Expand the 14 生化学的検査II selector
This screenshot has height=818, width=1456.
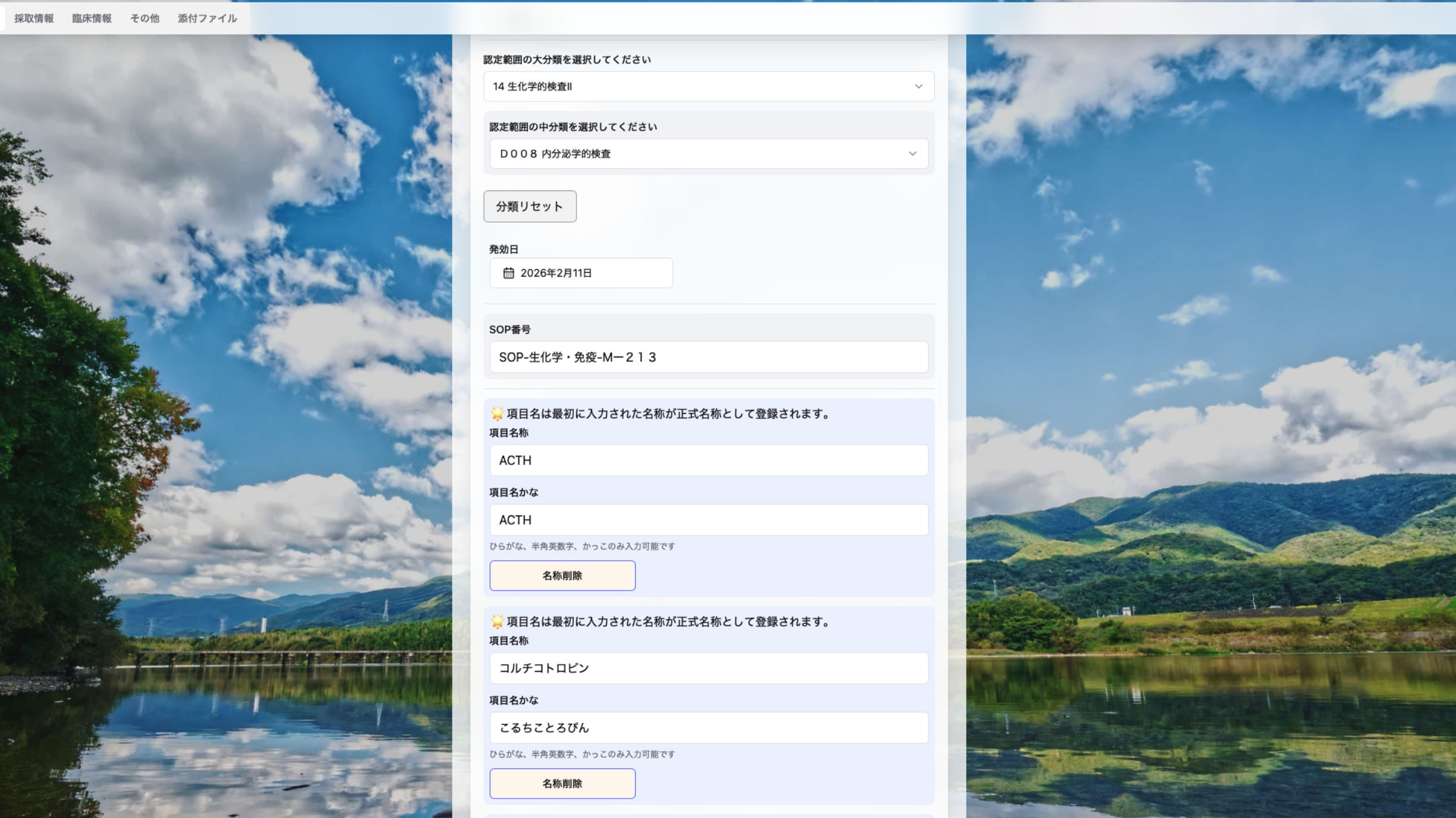709,85
